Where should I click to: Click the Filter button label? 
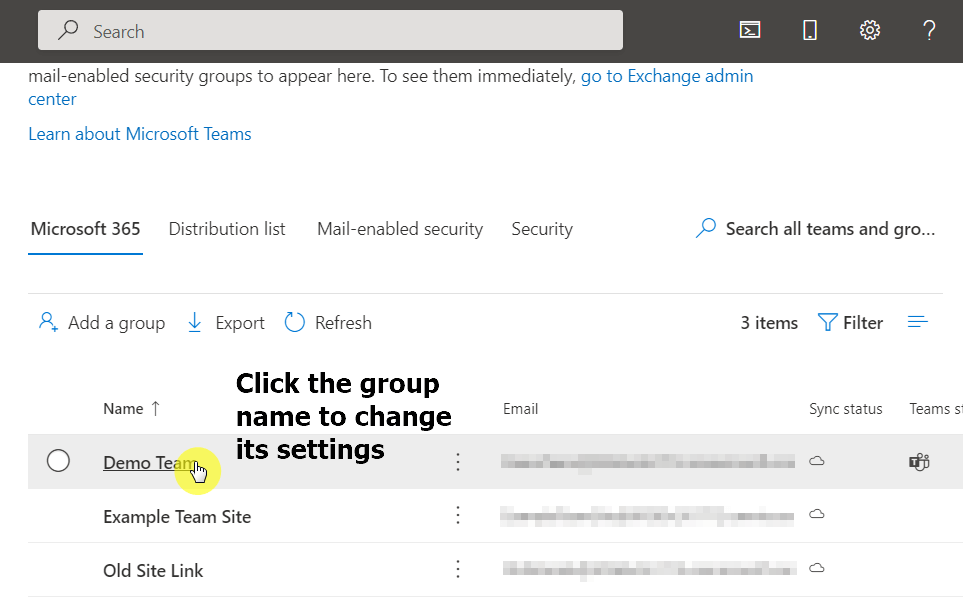coord(863,323)
